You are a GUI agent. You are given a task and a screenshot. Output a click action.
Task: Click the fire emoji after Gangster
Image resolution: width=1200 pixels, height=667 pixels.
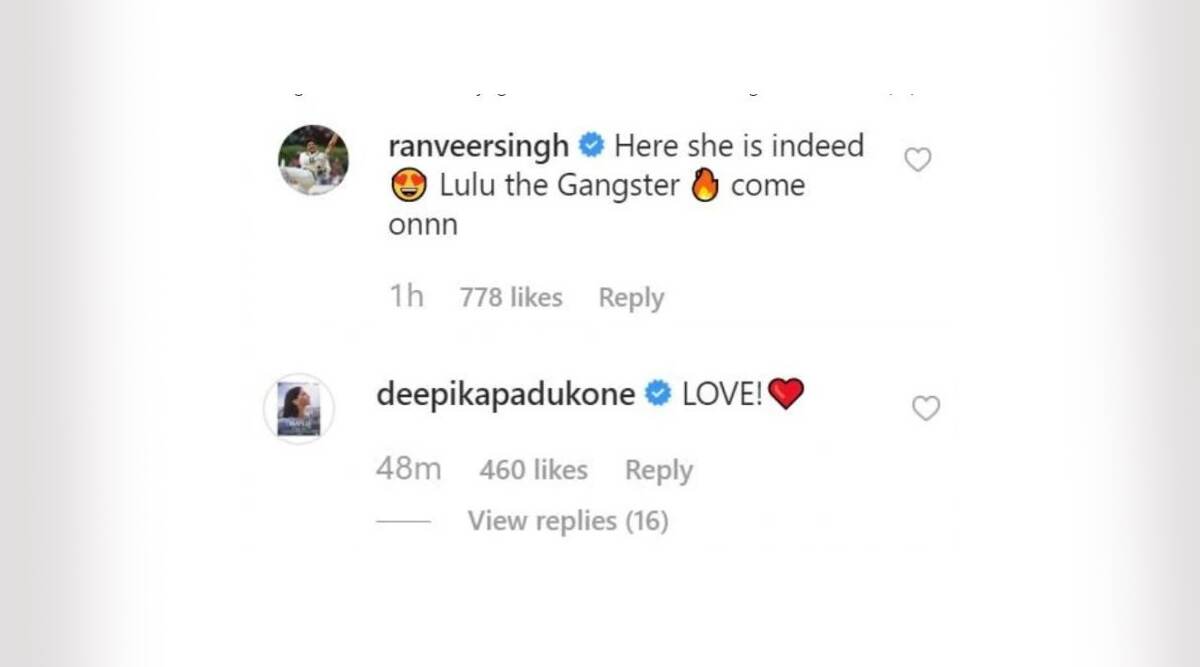click(x=705, y=185)
